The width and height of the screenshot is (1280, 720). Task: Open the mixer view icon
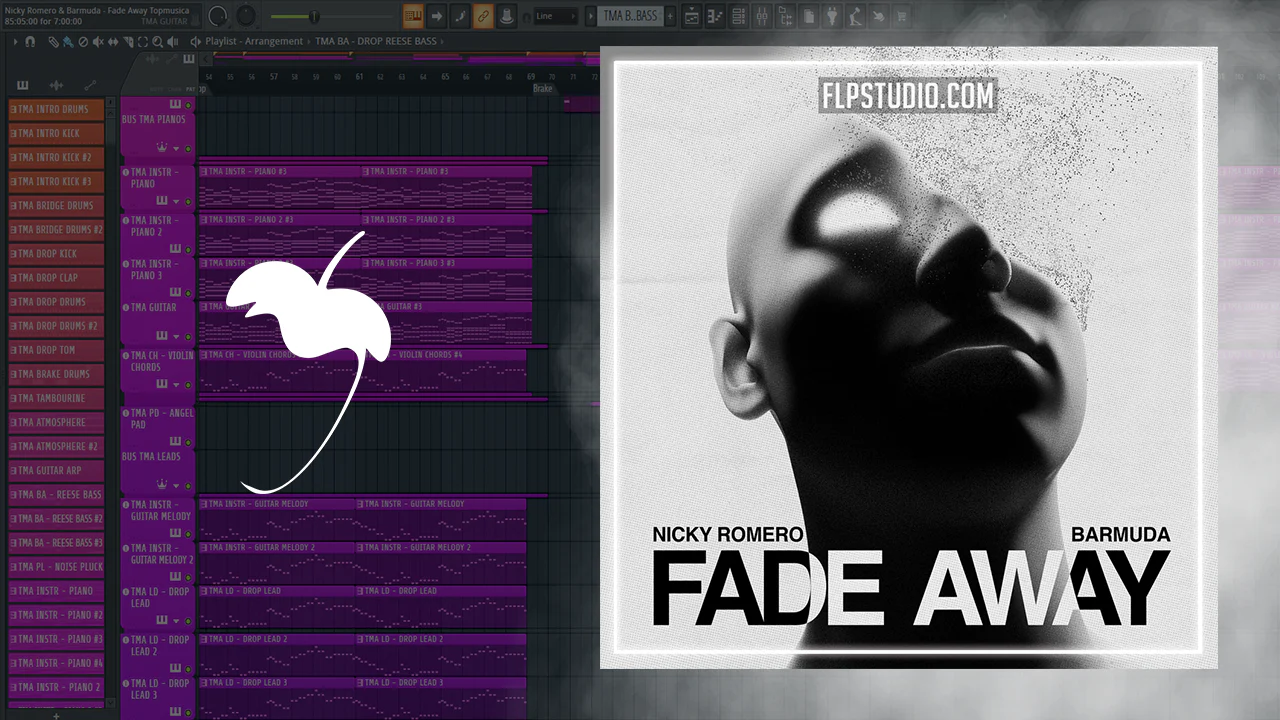(x=762, y=16)
